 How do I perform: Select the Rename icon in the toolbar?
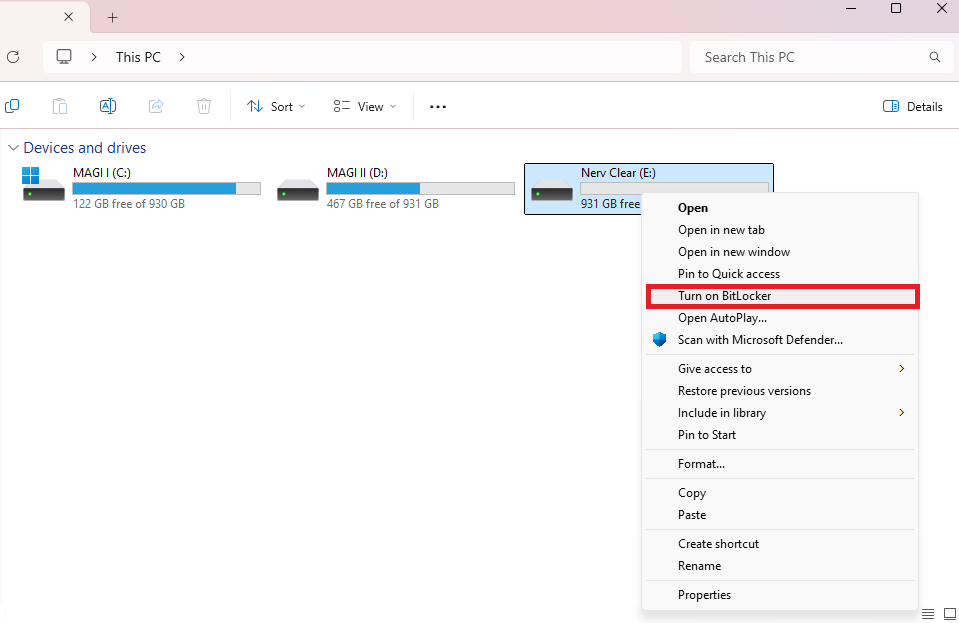point(107,105)
